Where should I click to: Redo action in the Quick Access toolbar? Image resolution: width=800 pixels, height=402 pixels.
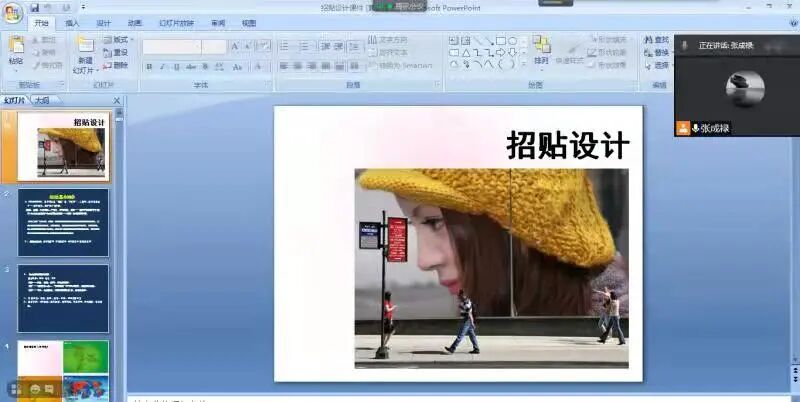tap(66, 8)
